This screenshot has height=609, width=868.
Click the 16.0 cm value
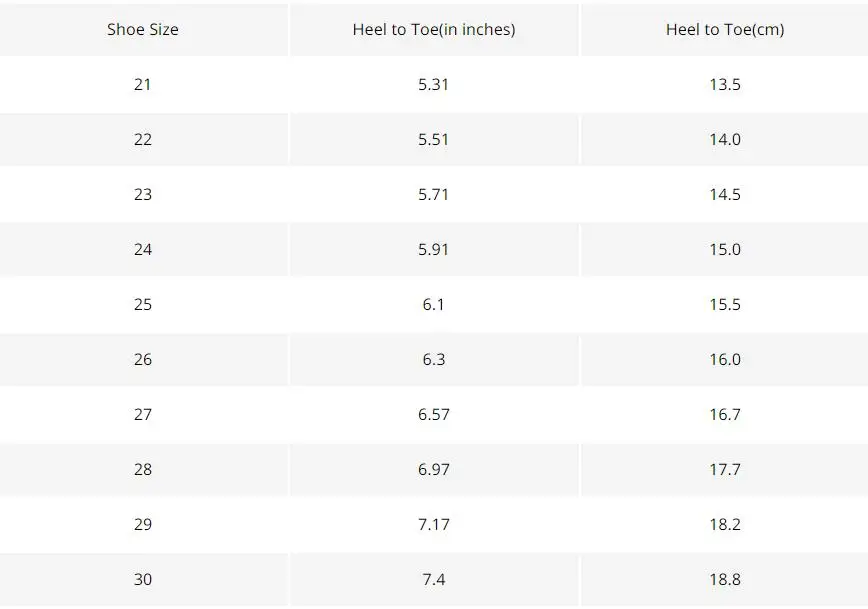point(725,359)
